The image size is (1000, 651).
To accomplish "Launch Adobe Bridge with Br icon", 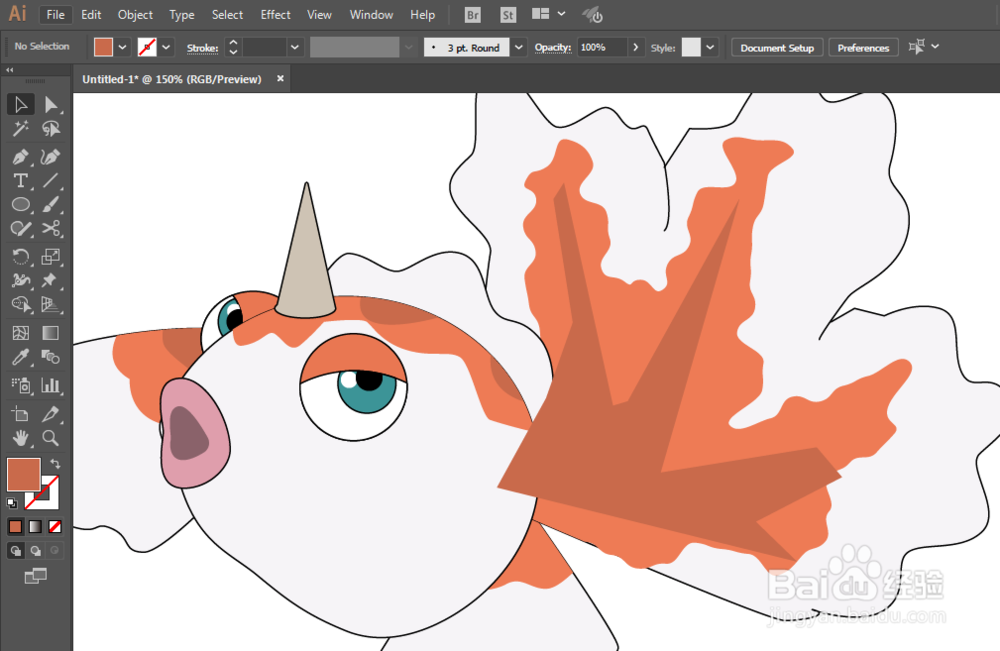I will pyautogui.click(x=473, y=15).
